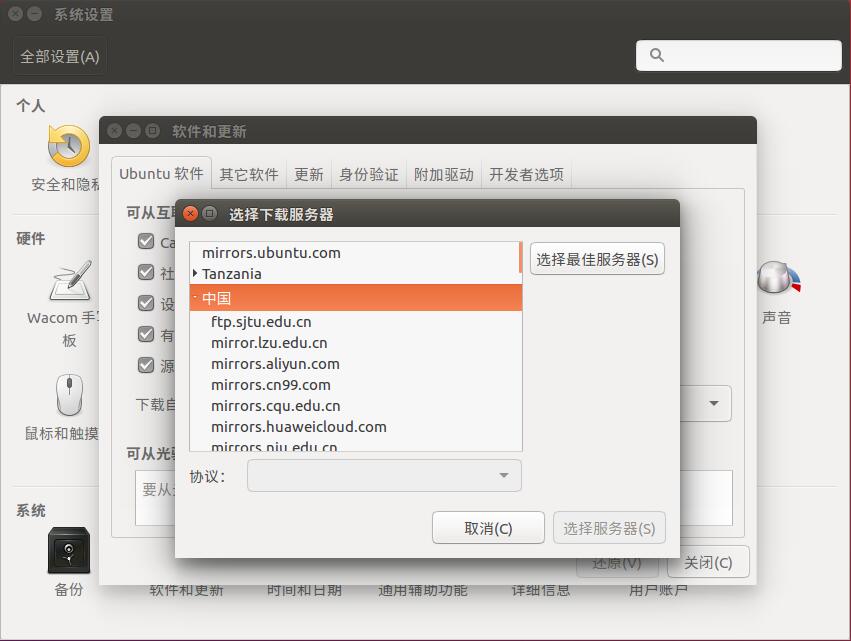The image size is (851, 641).
Task: Open 通用辅助功能 in System Settings
Action: pyautogui.click(x=423, y=590)
